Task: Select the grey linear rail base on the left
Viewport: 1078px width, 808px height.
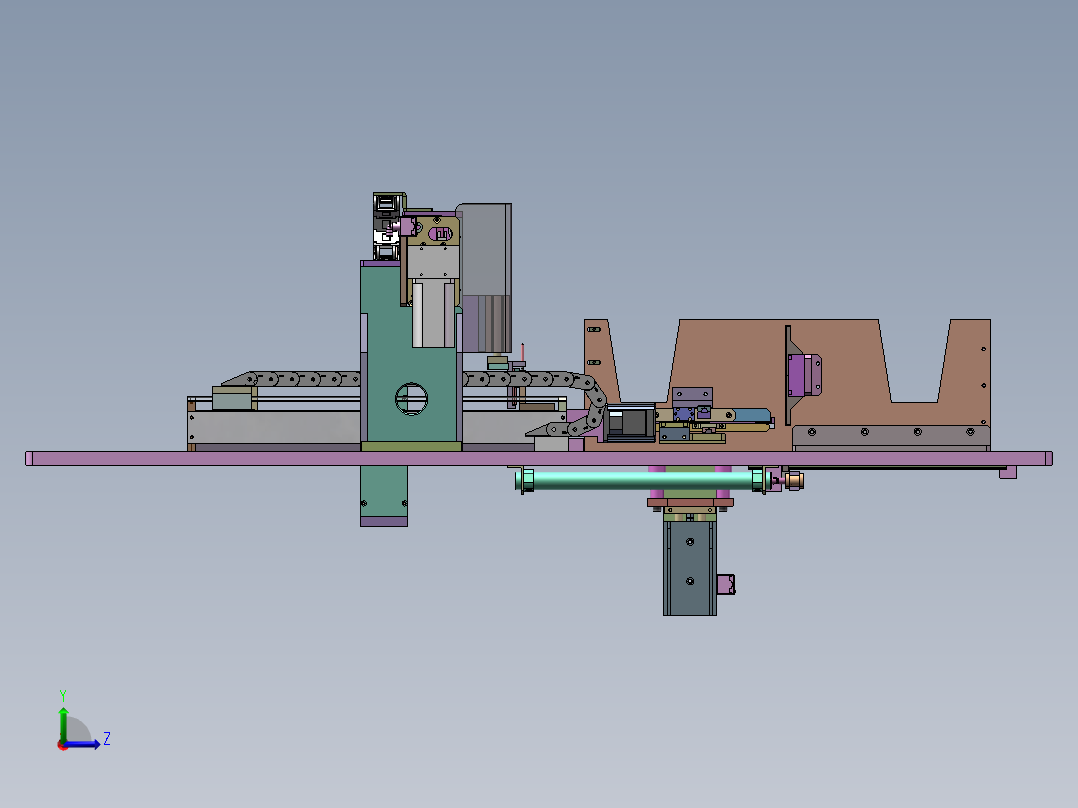Action: [x=274, y=429]
